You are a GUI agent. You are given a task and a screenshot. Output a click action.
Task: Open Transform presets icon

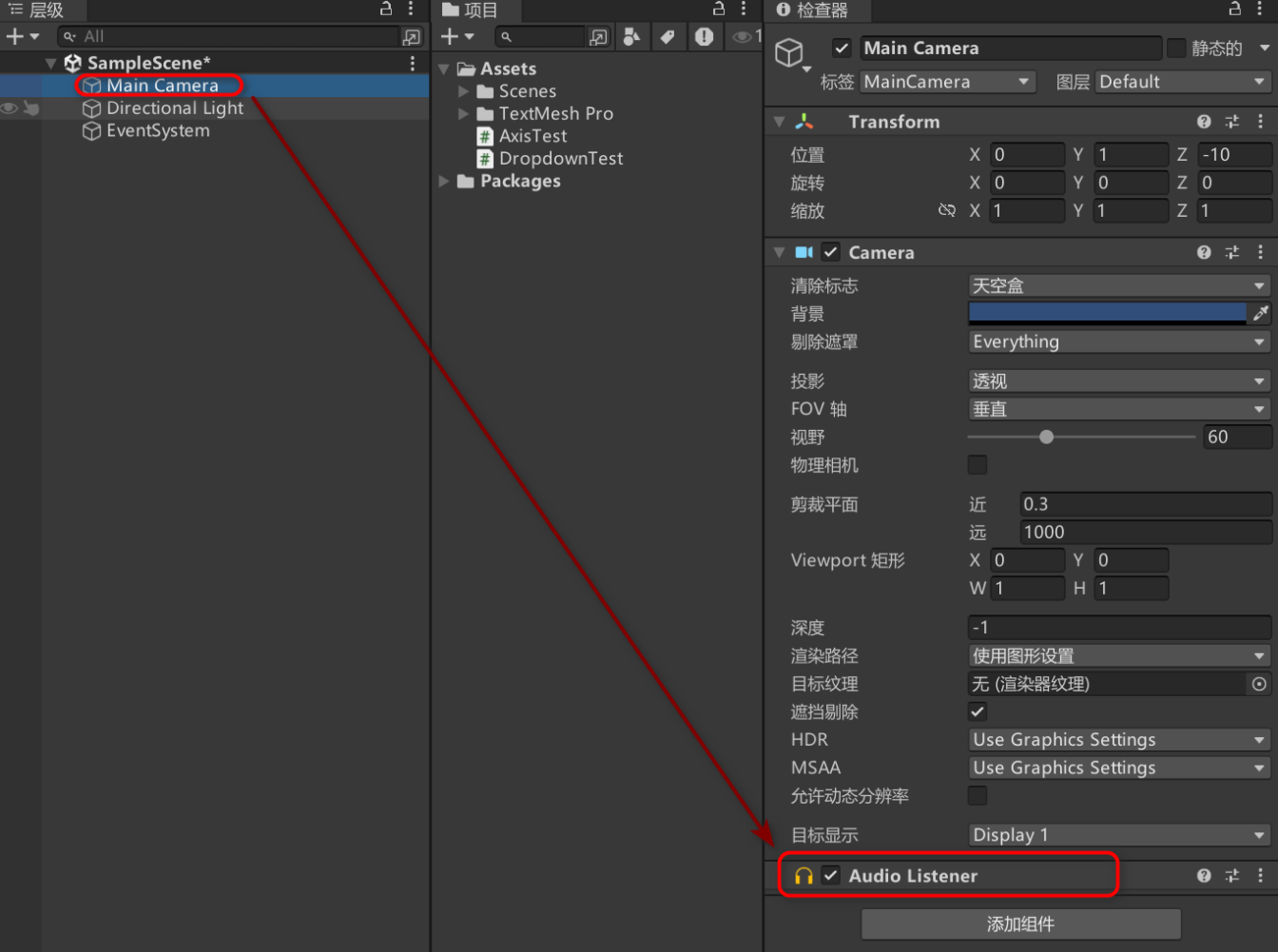(1232, 122)
